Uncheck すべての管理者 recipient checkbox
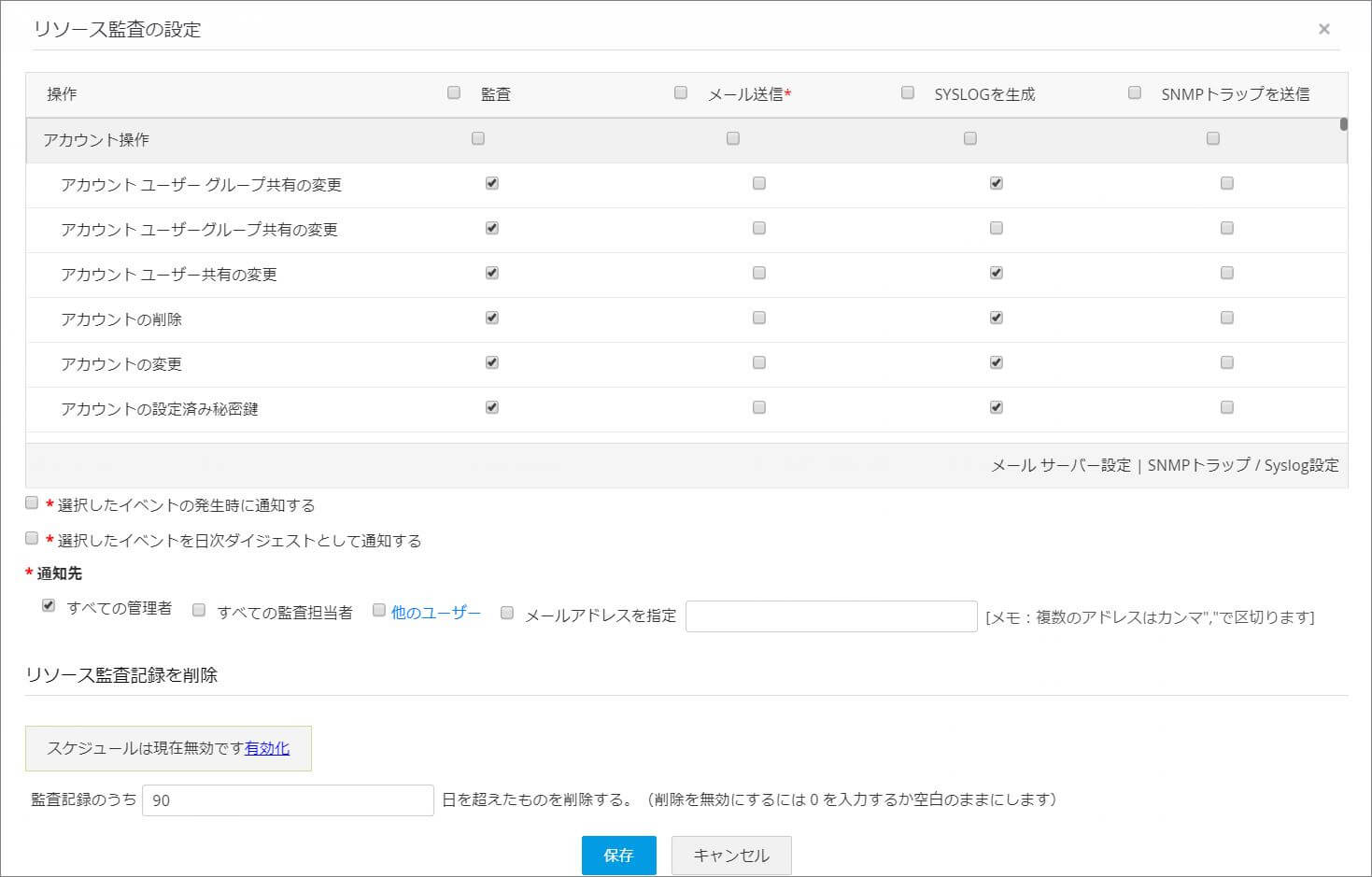This screenshot has height=877, width=1372. tap(49, 606)
